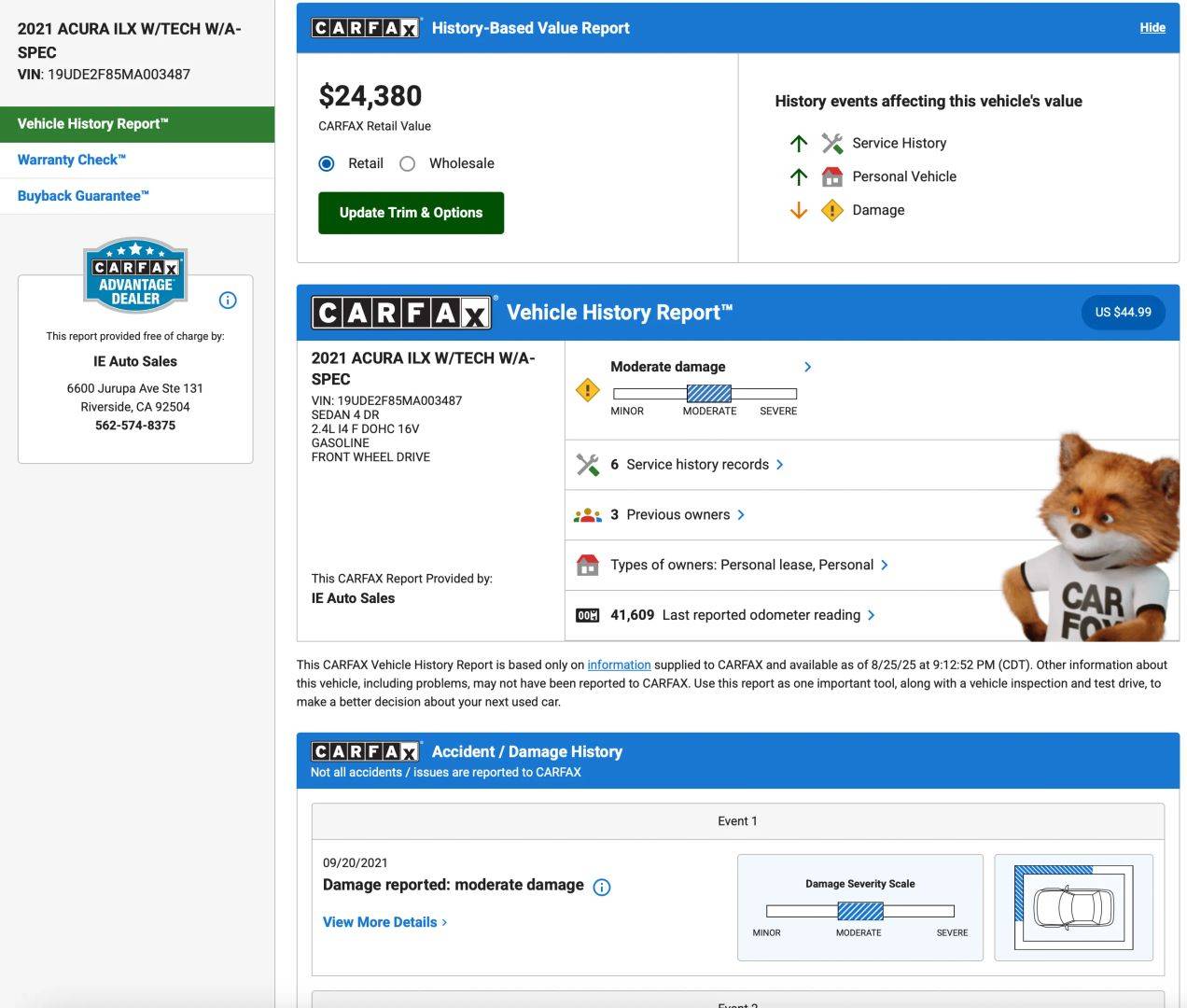
Task: Click the service history records tools icon
Action: [588, 465]
